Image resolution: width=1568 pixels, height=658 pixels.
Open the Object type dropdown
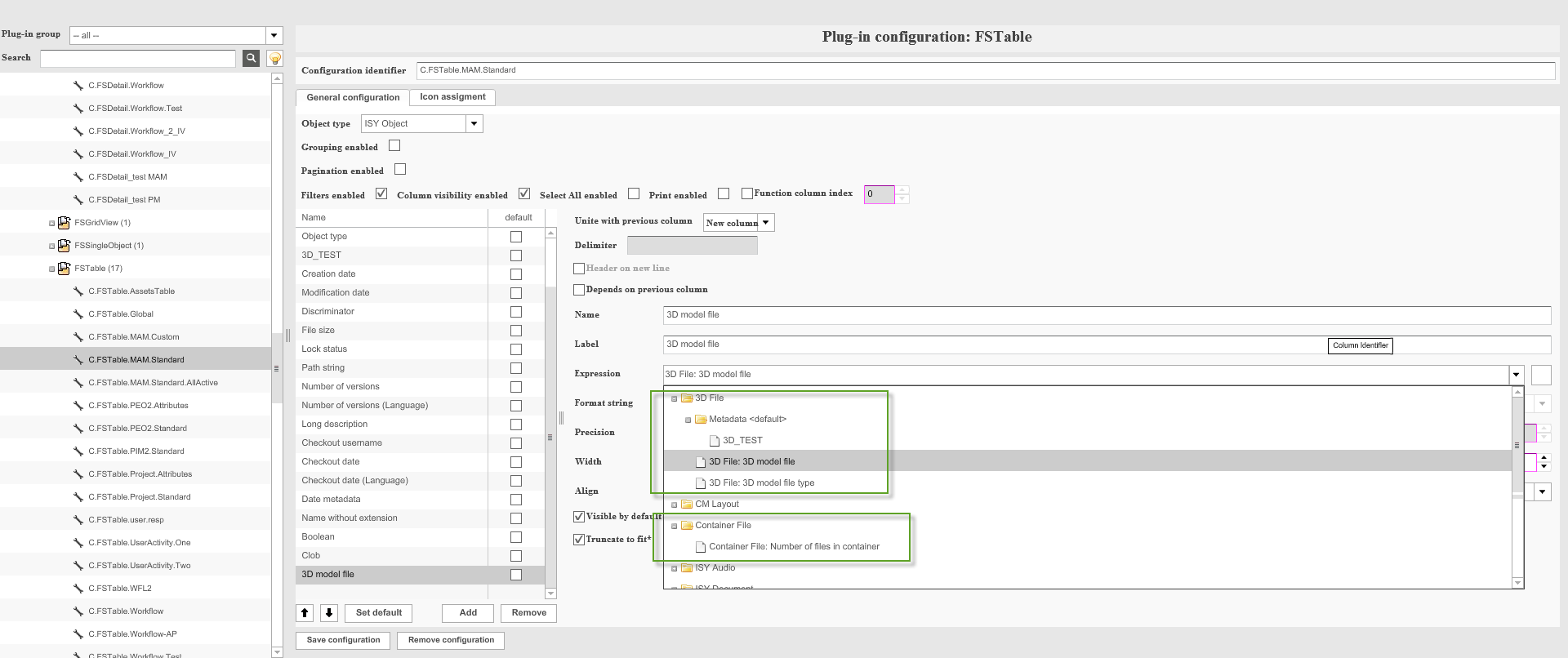474,124
